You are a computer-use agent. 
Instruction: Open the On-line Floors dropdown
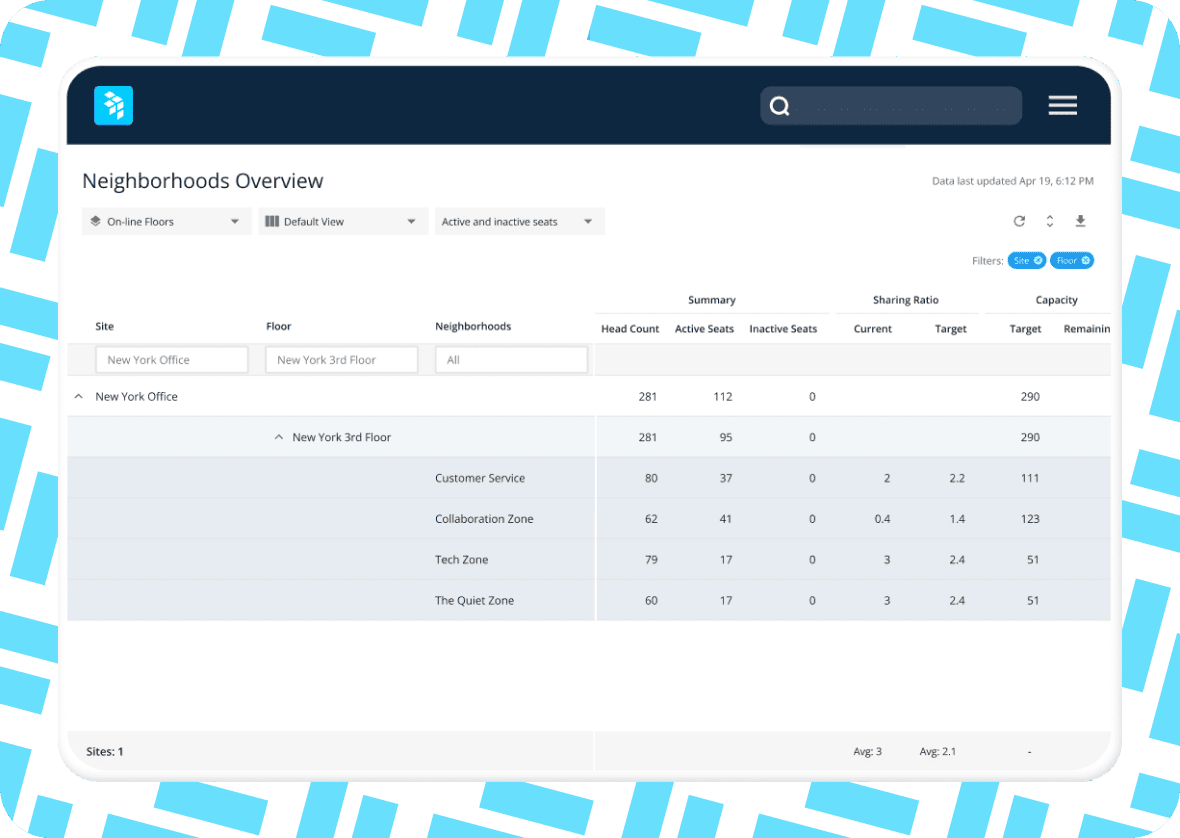[x=166, y=222]
